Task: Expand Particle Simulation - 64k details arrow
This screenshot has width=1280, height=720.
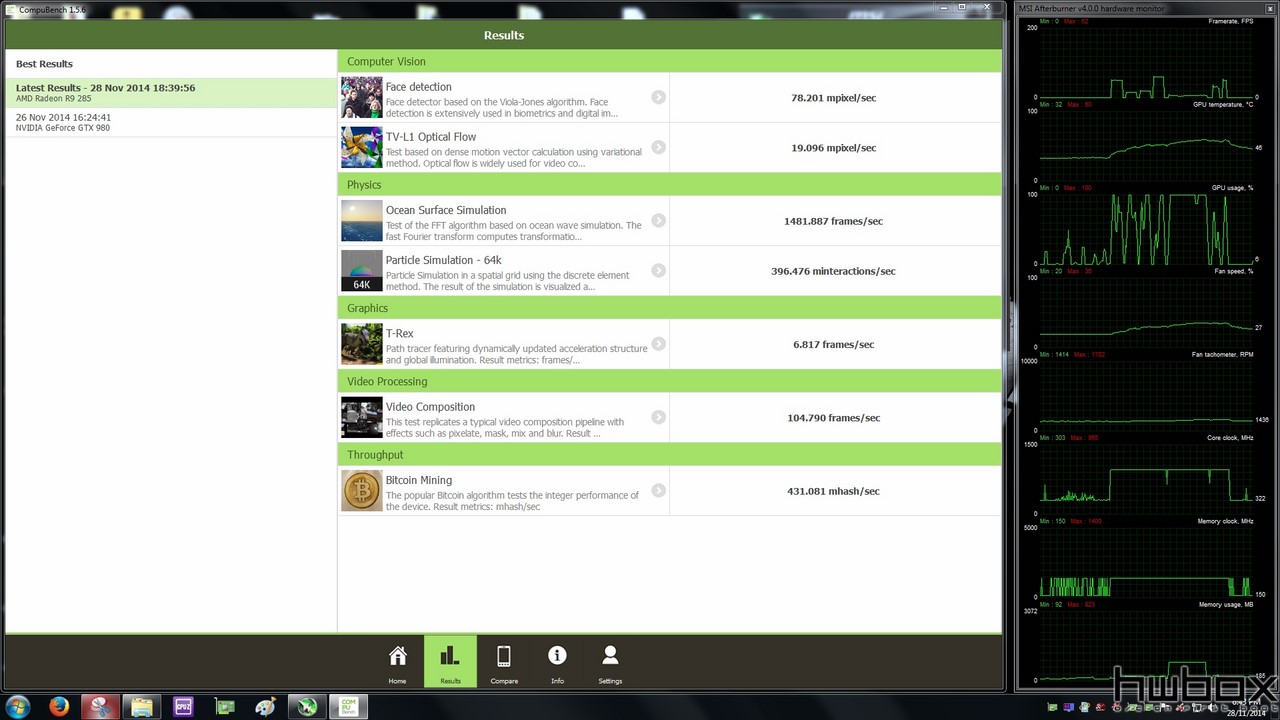Action: 658,270
